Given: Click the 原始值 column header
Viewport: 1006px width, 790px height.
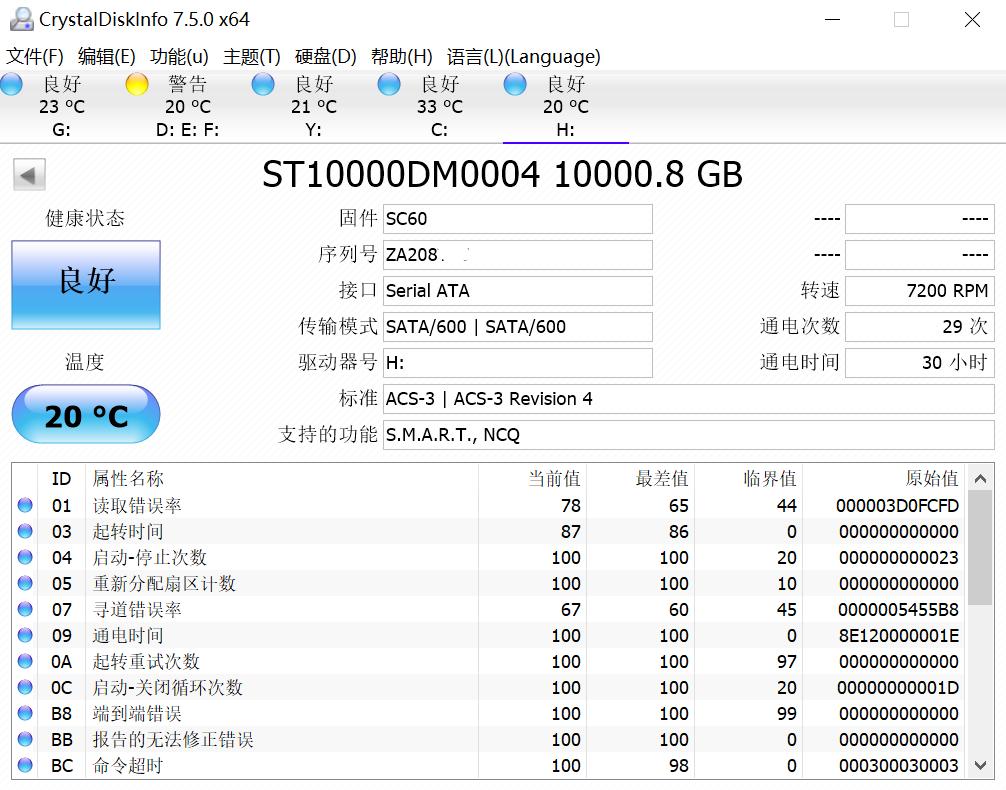Looking at the screenshot, I should click(x=932, y=479).
